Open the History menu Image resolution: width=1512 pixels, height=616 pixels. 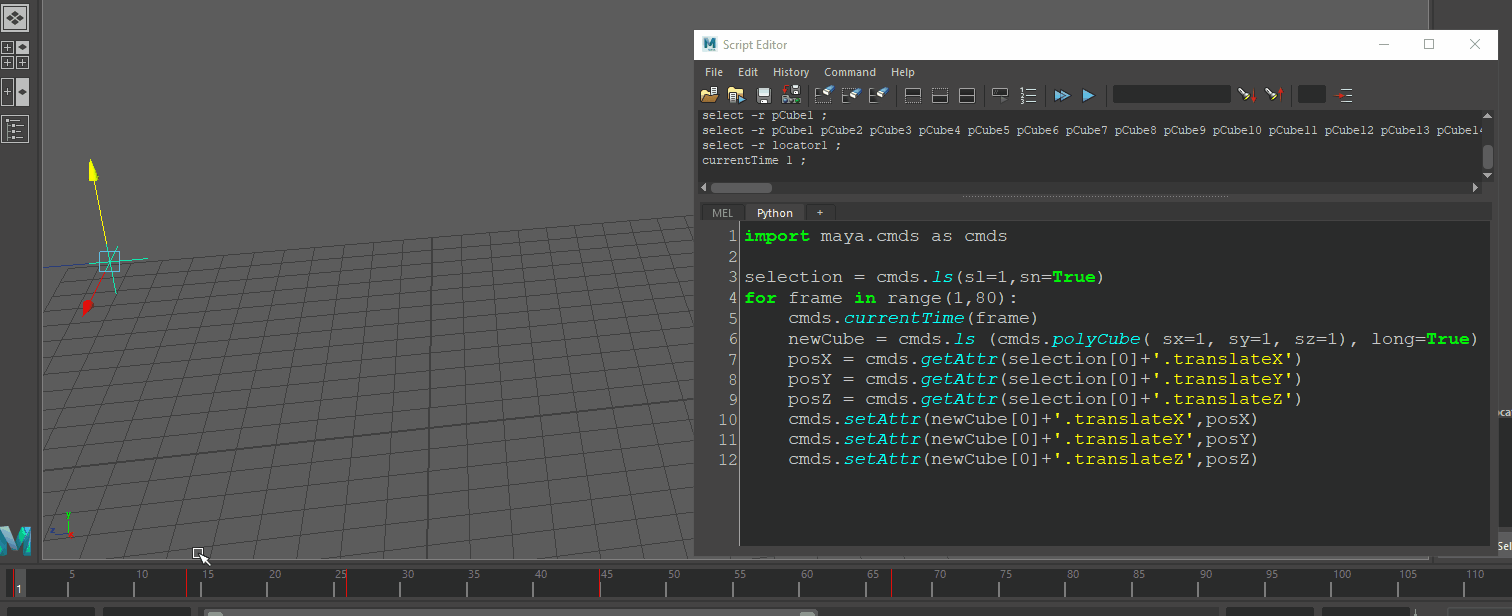click(x=791, y=72)
